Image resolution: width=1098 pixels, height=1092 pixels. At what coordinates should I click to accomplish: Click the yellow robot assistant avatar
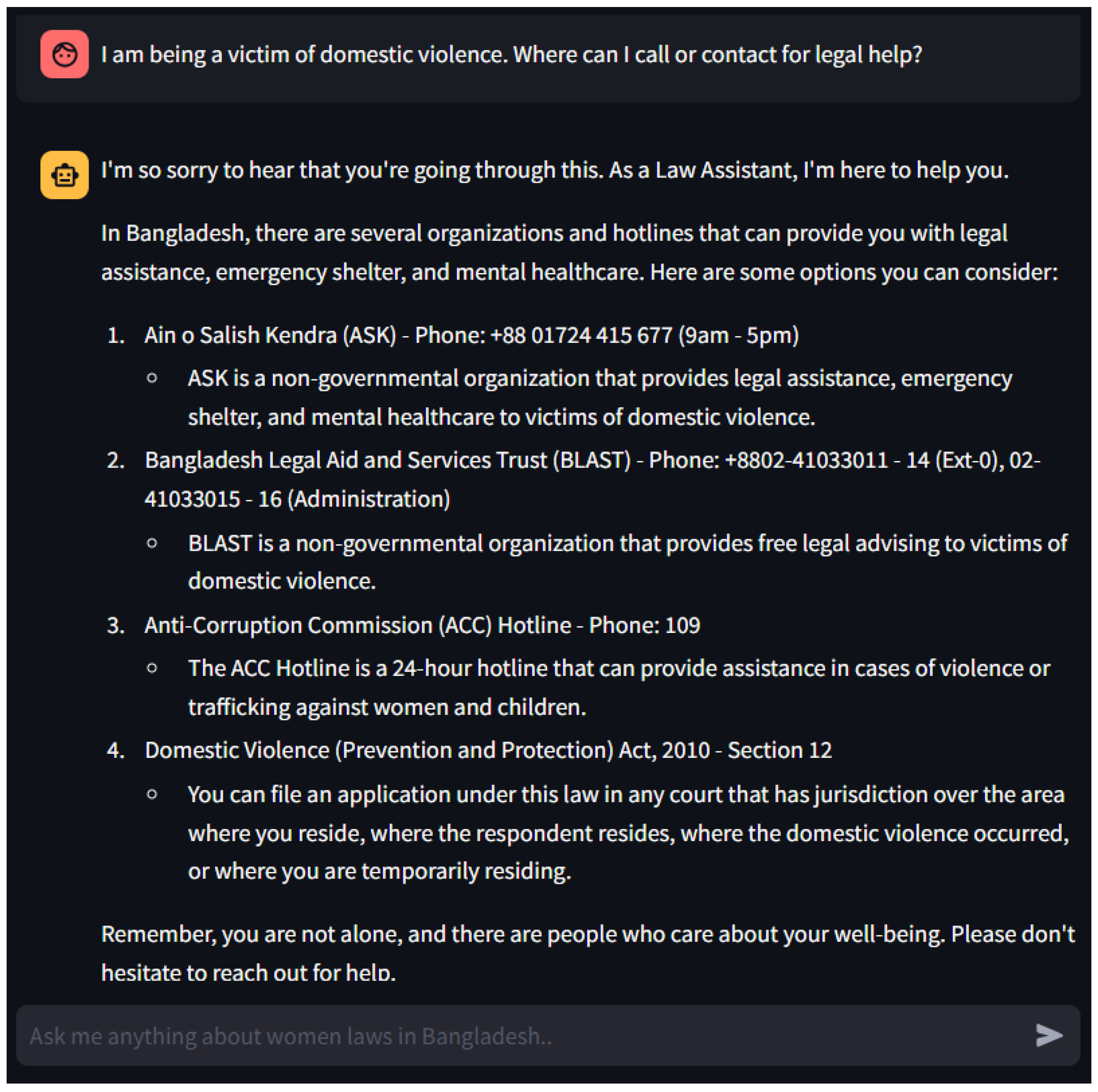pos(64,175)
